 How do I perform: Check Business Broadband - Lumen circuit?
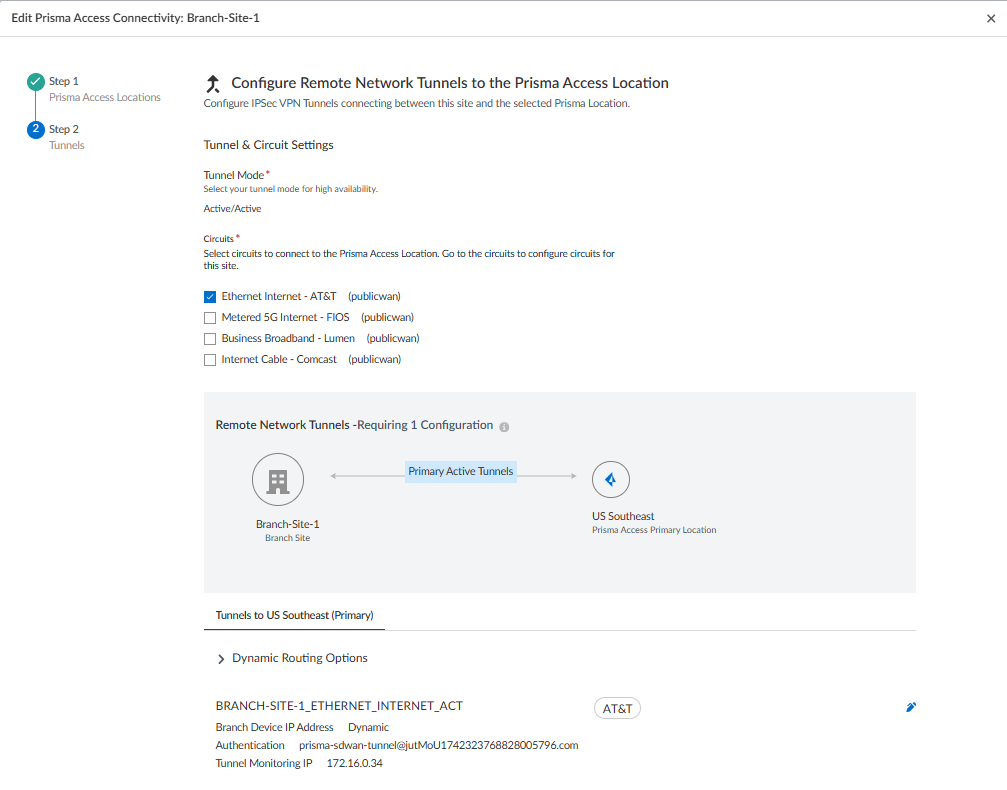pyautogui.click(x=210, y=339)
